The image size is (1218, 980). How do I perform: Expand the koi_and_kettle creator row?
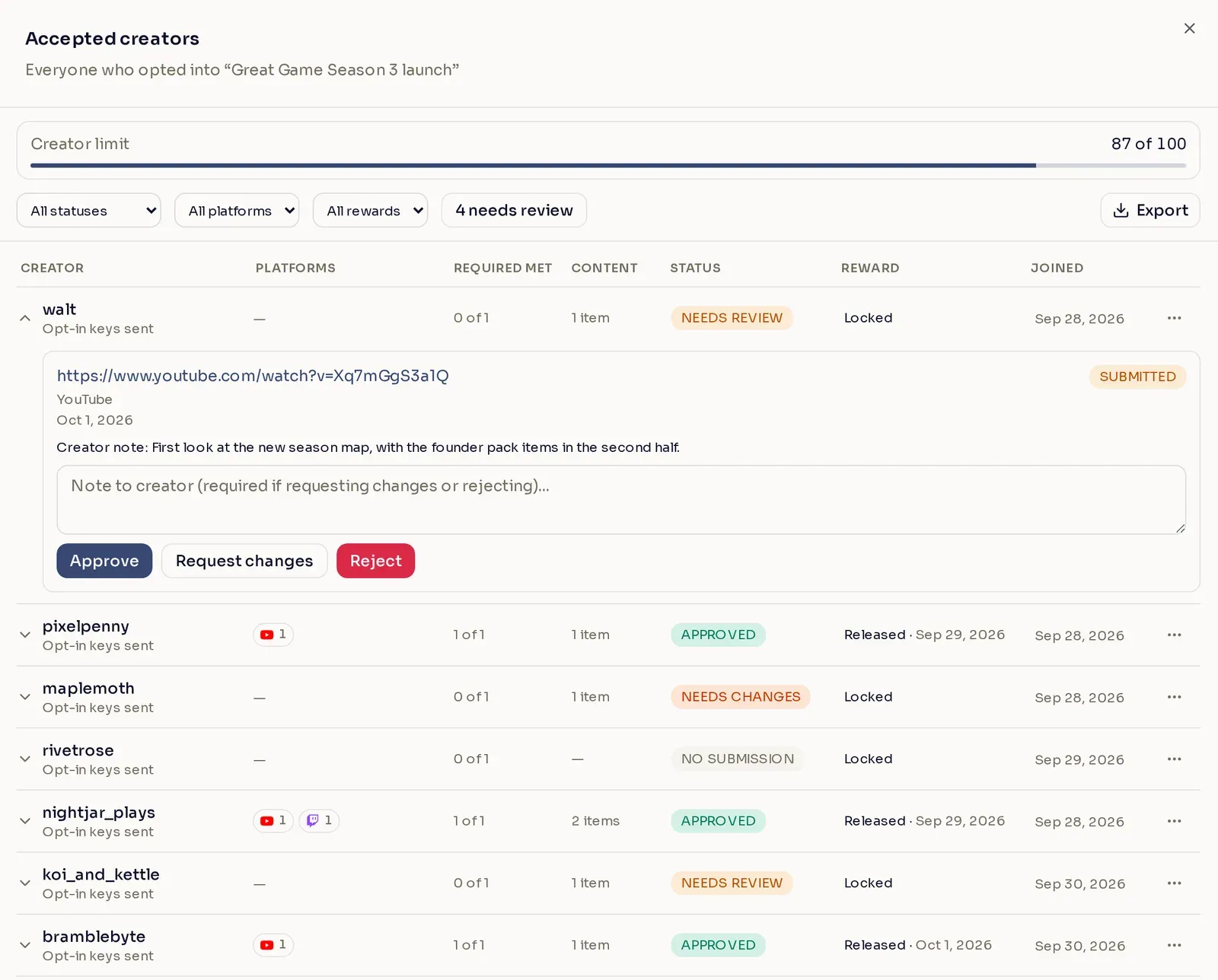coord(25,883)
